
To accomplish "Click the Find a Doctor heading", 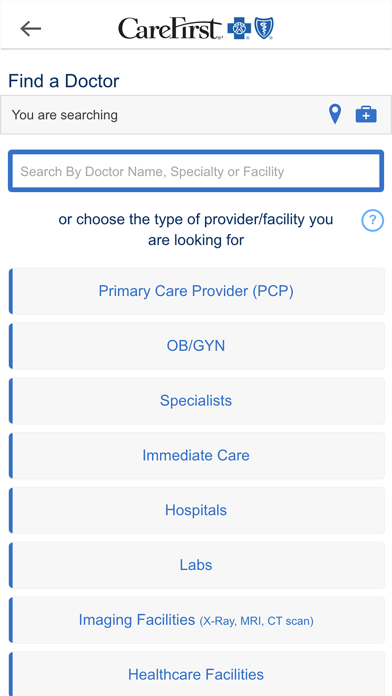I will coord(63,81).
